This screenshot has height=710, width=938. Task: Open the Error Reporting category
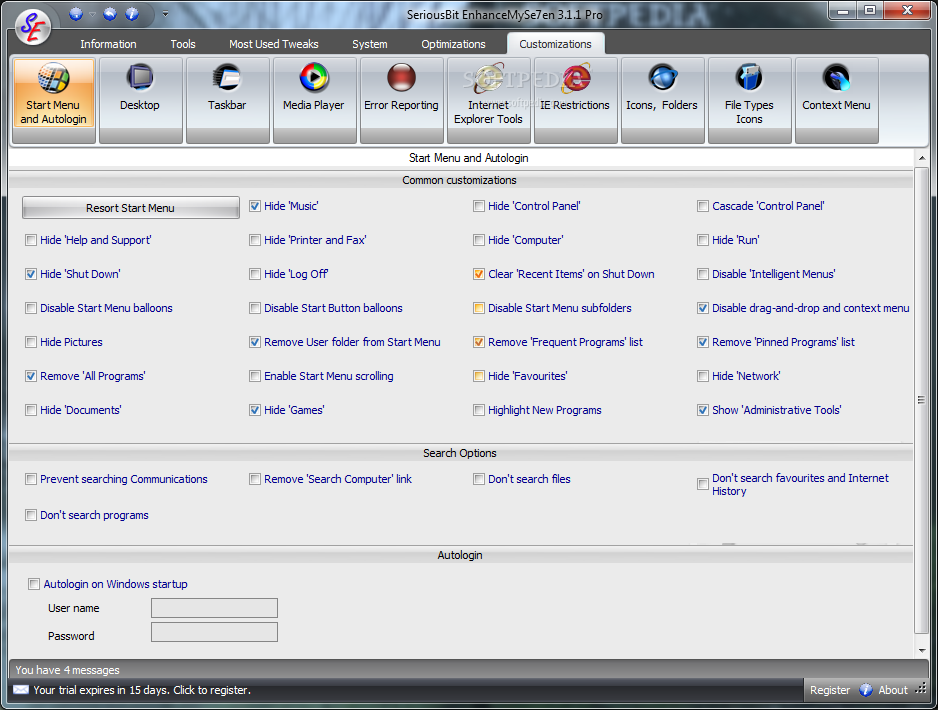pyautogui.click(x=401, y=100)
